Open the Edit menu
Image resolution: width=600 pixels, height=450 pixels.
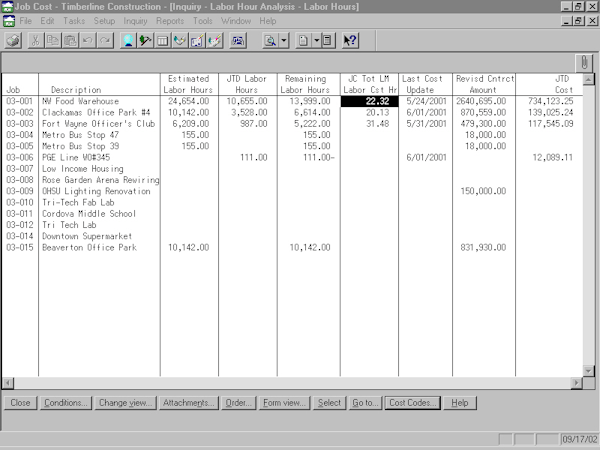pyautogui.click(x=47, y=21)
